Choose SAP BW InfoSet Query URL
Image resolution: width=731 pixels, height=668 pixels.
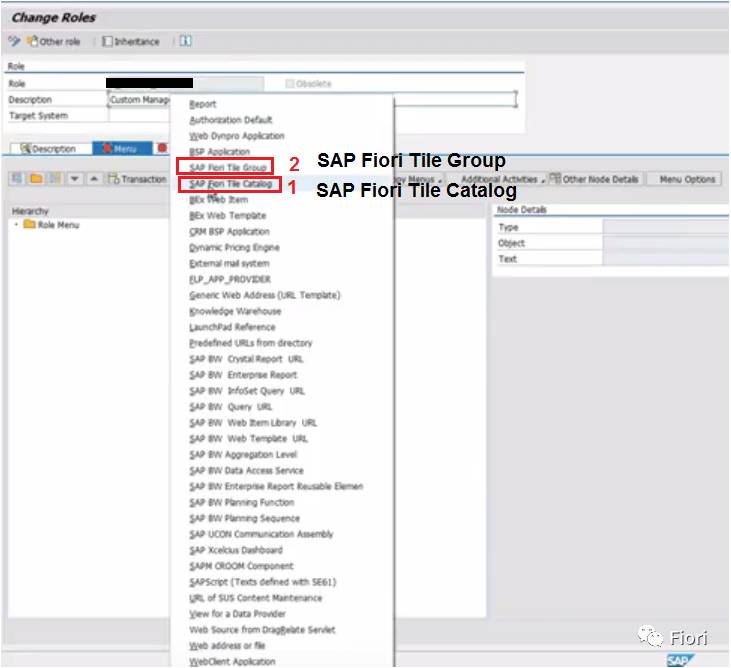point(247,391)
